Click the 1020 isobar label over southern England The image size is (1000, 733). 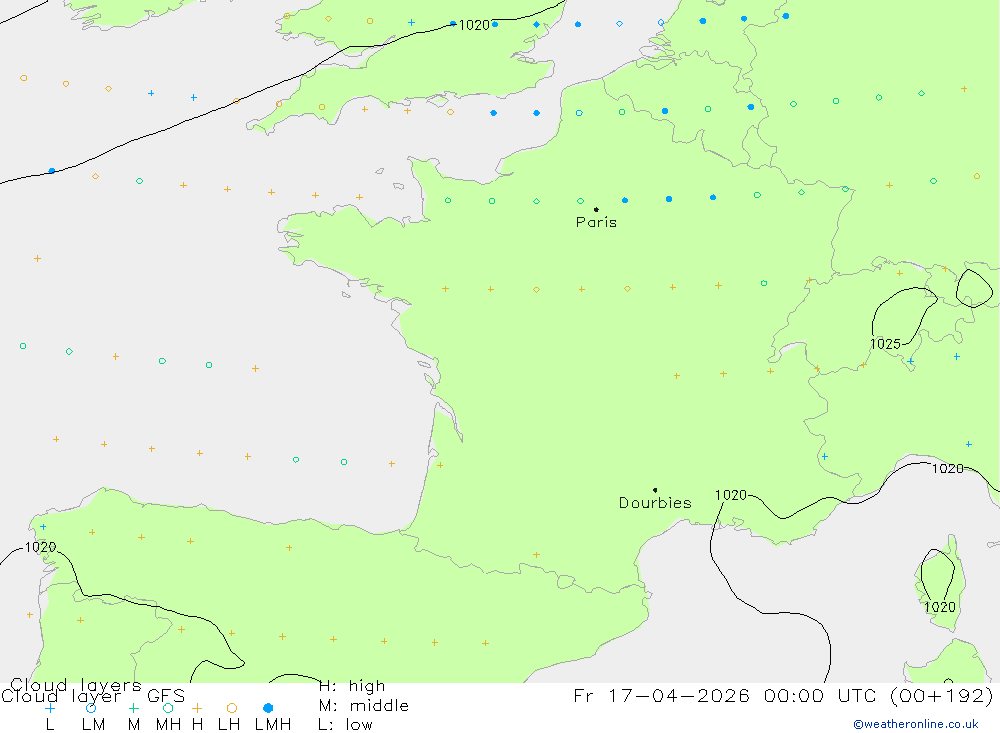pos(474,25)
